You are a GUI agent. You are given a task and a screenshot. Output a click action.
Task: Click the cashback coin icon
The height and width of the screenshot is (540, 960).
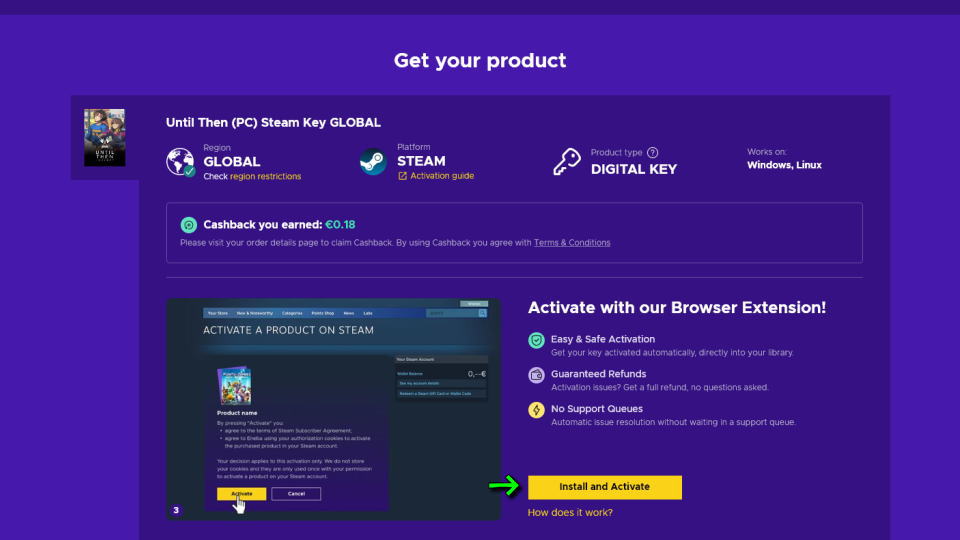click(x=189, y=225)
